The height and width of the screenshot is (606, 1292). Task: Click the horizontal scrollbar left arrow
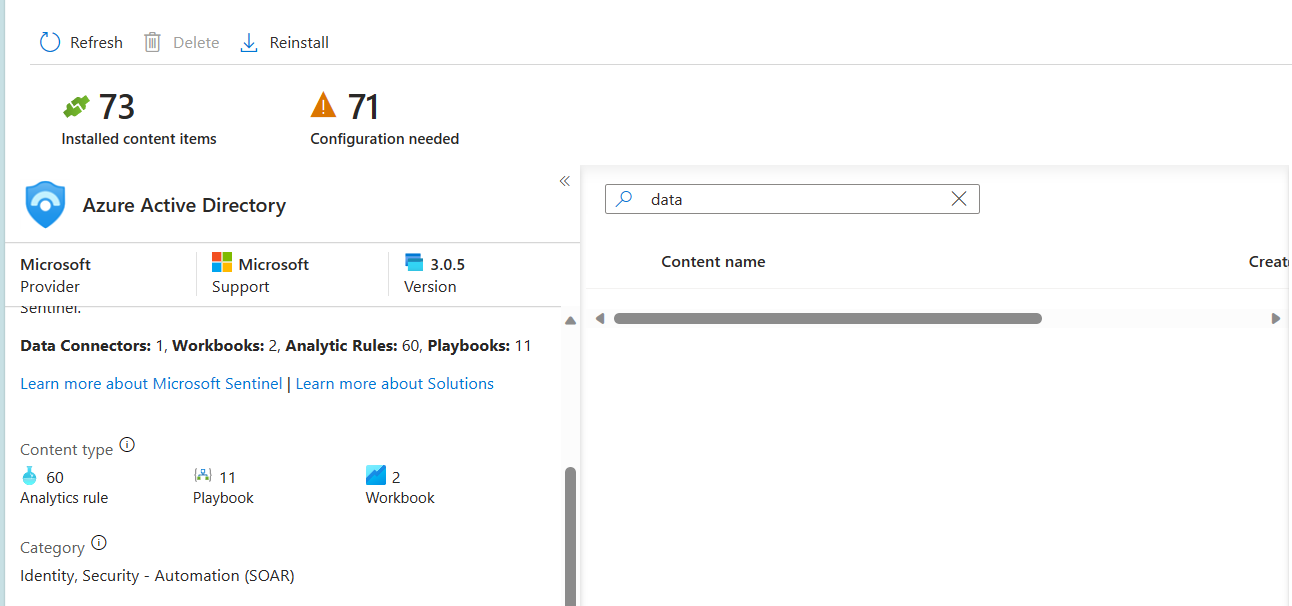600,319
